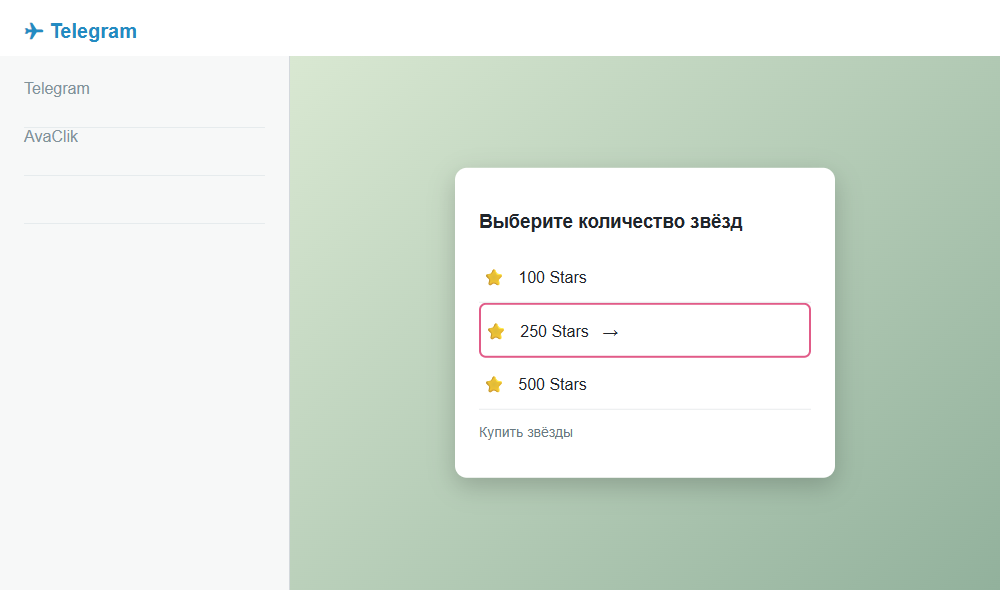Click the star icon beside 500 Stars
The image size is (1000, 590).
tap(494, 384)
